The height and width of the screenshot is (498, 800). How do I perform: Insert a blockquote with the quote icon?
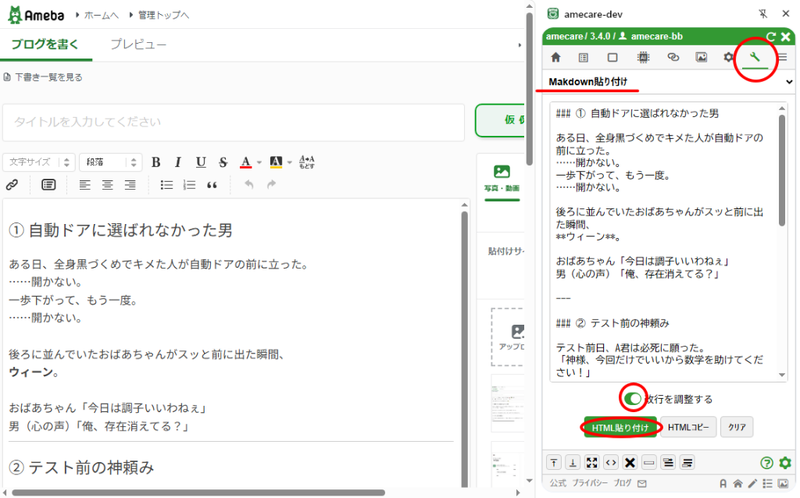point(212,185)
